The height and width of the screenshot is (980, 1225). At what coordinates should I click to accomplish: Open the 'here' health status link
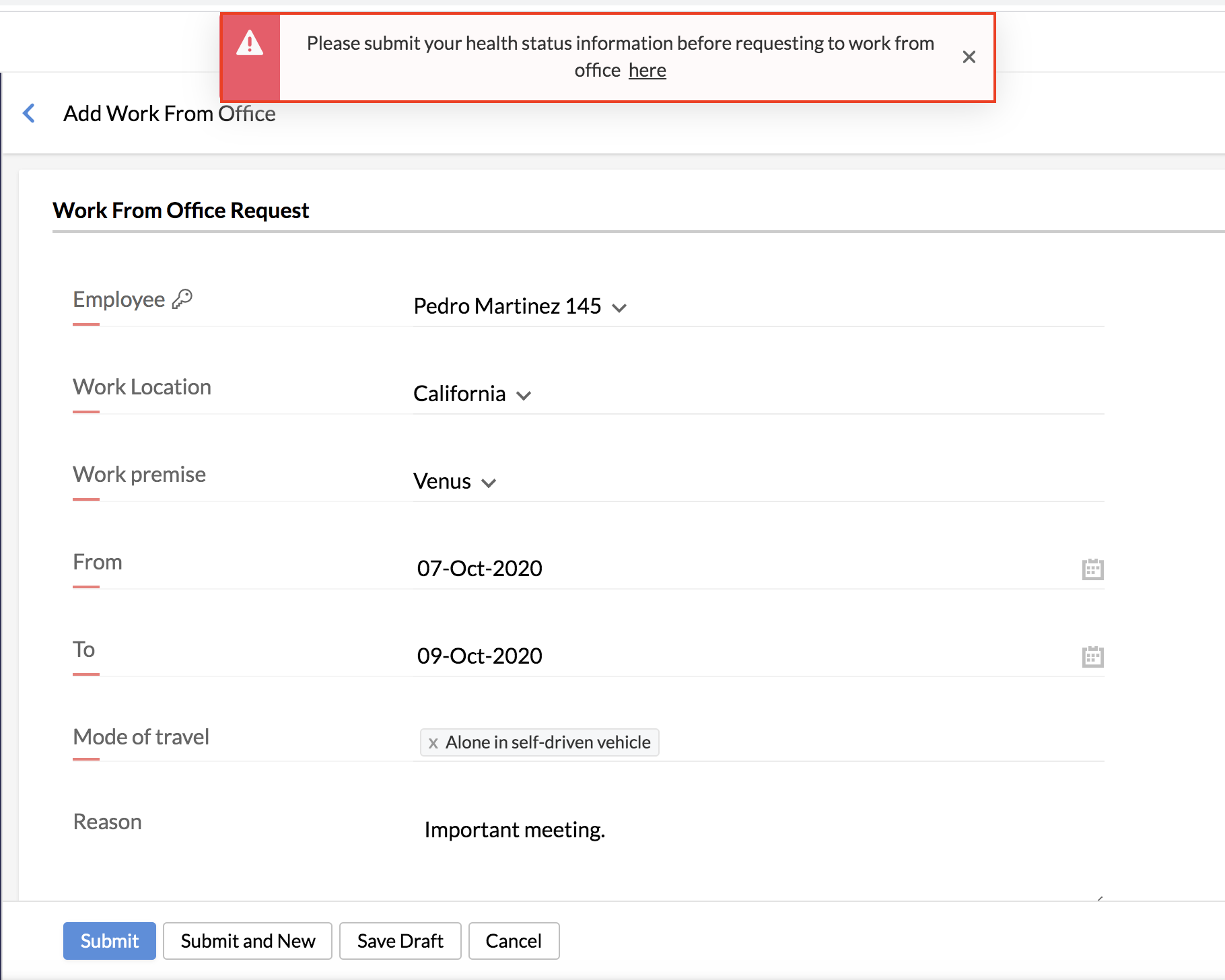pyautogui.click(x=647, y=71)
